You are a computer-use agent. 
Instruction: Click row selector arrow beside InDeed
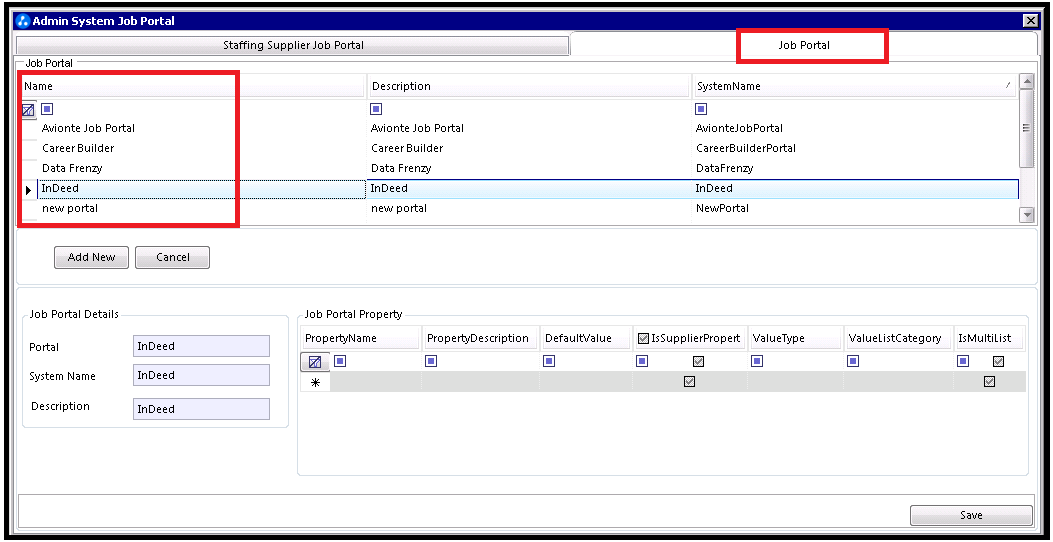click(x=28, y=190)
